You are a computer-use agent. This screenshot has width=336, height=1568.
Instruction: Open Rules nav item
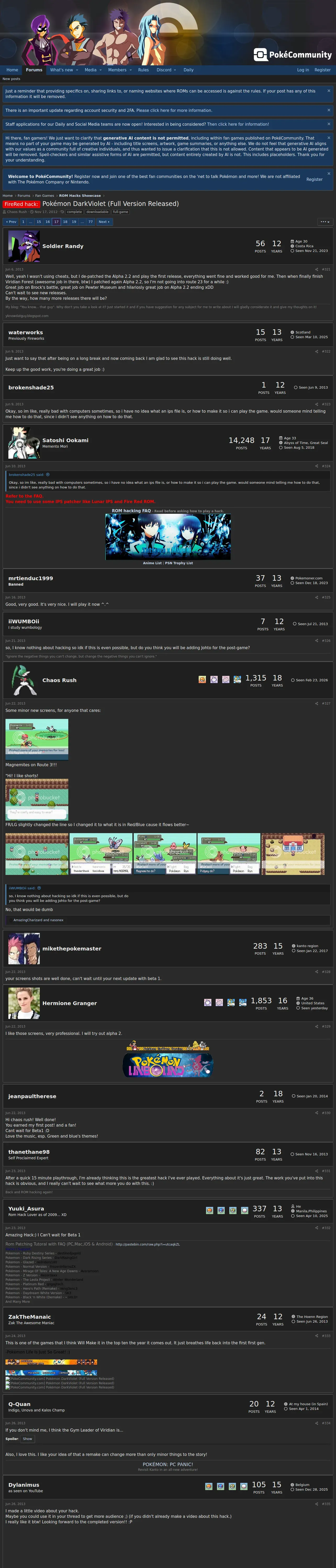(143, 70)
